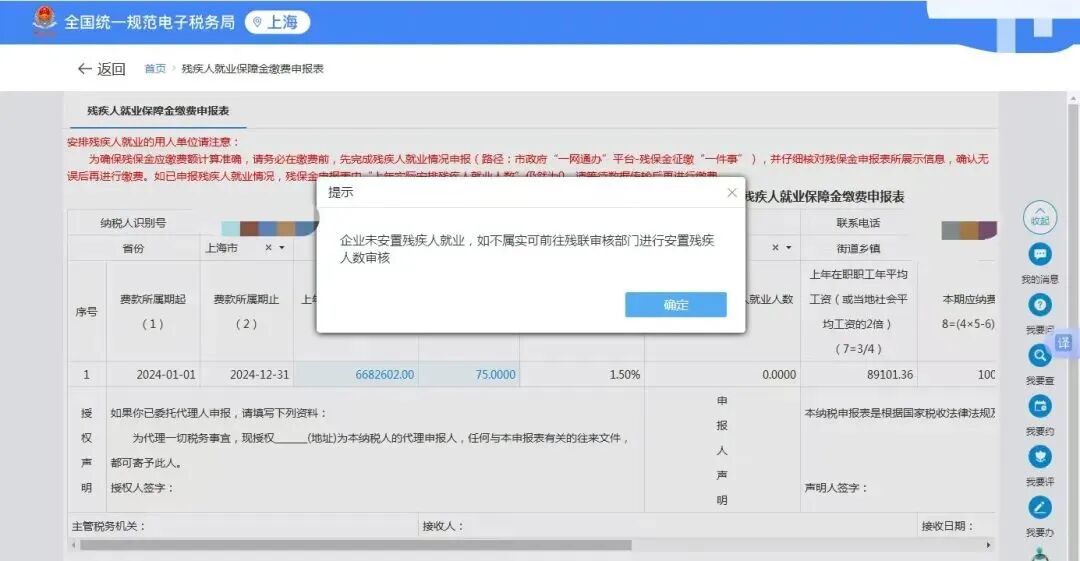The height and width of the screenshot is (561, 1080).
Task: Close the 提示 dialog with the X icon
Action: (732, 192)
